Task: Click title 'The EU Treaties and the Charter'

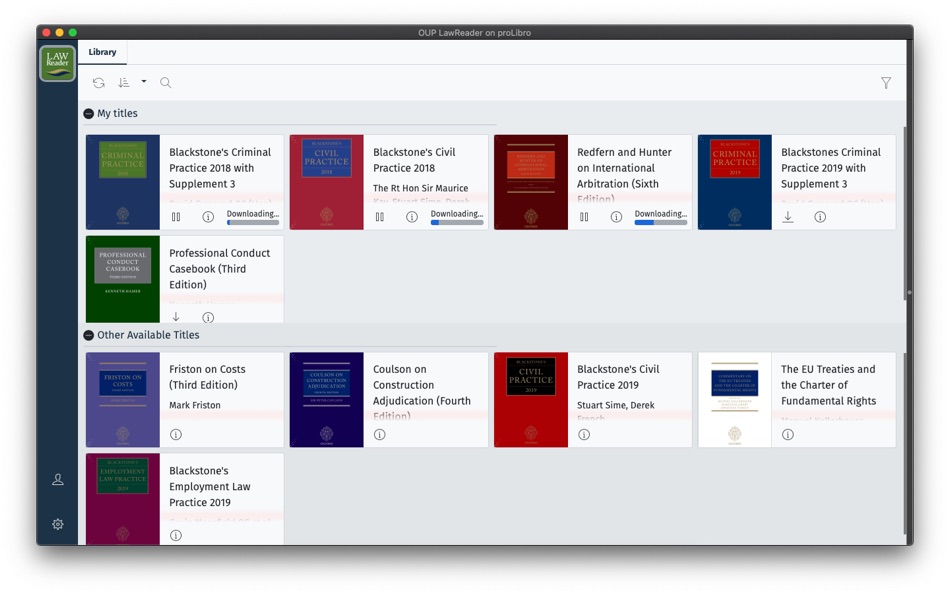Action: point(828,385)
